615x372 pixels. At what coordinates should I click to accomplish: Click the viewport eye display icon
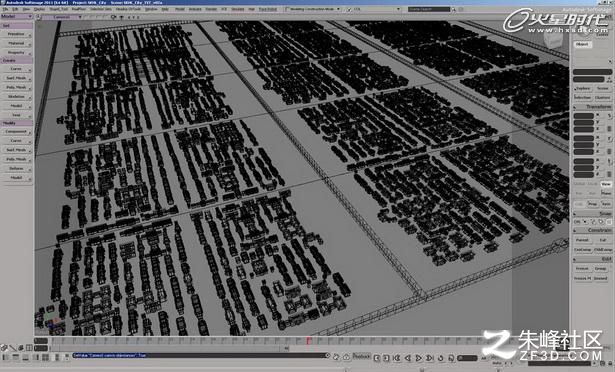point(113,17)
